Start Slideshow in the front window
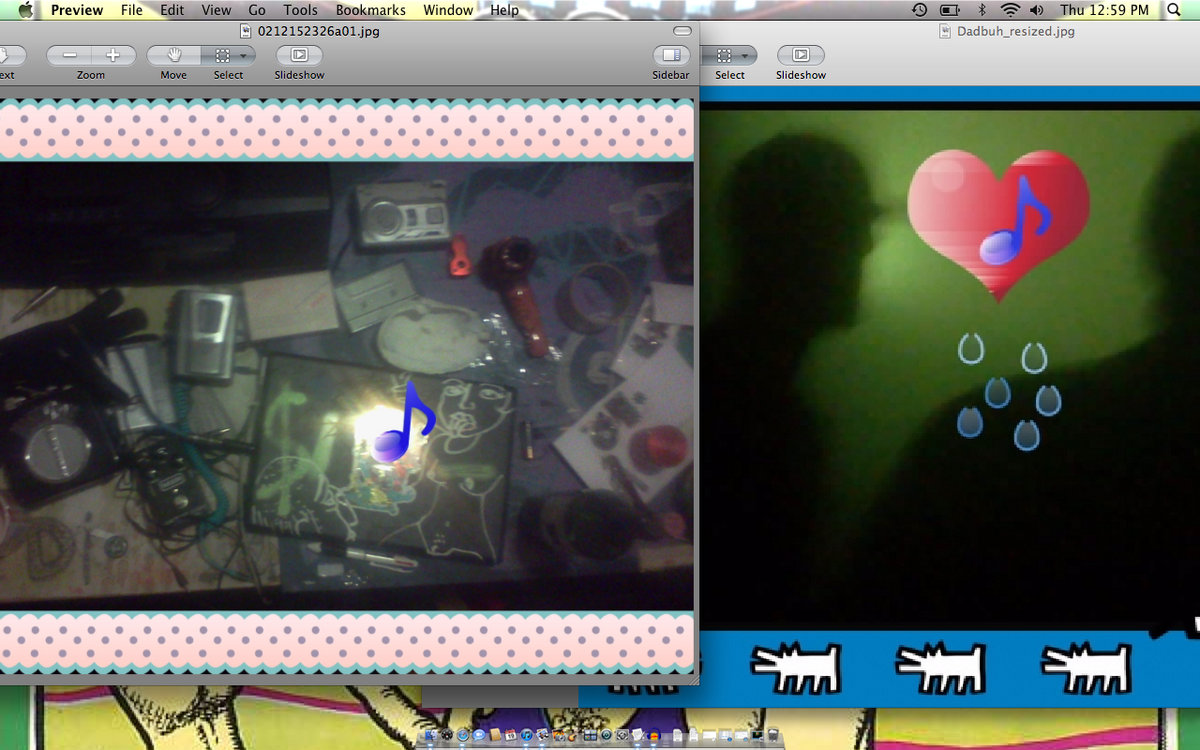The image size is (1200, 750). coord(299,56)
